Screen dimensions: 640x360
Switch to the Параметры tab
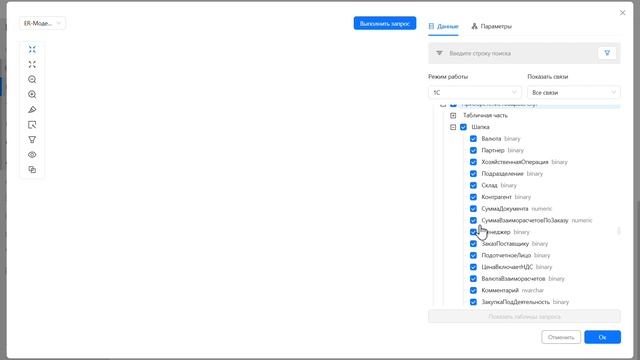click(491, 26)
